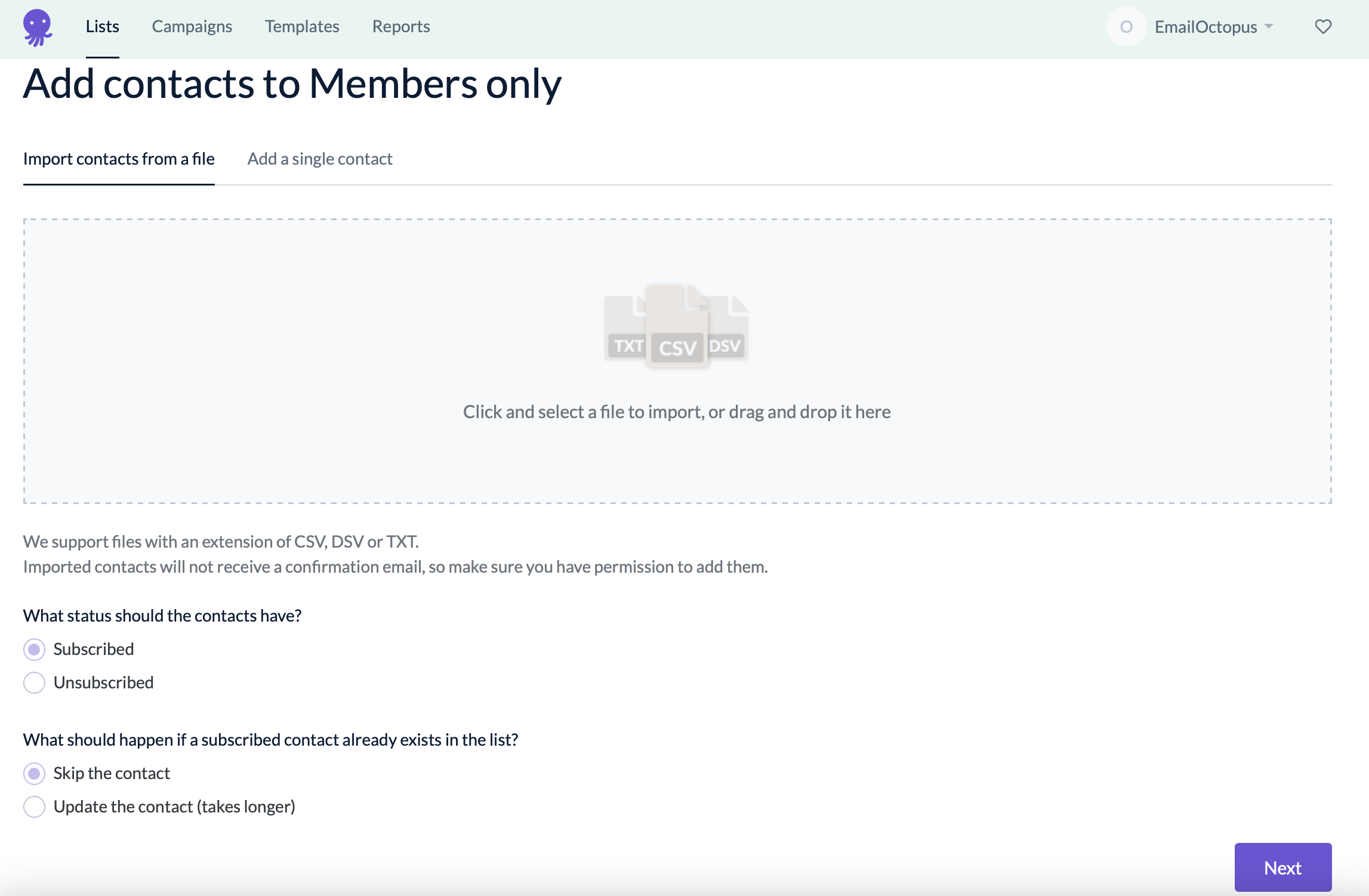Select the Unsubscribed status option

[x=35, y=682]
